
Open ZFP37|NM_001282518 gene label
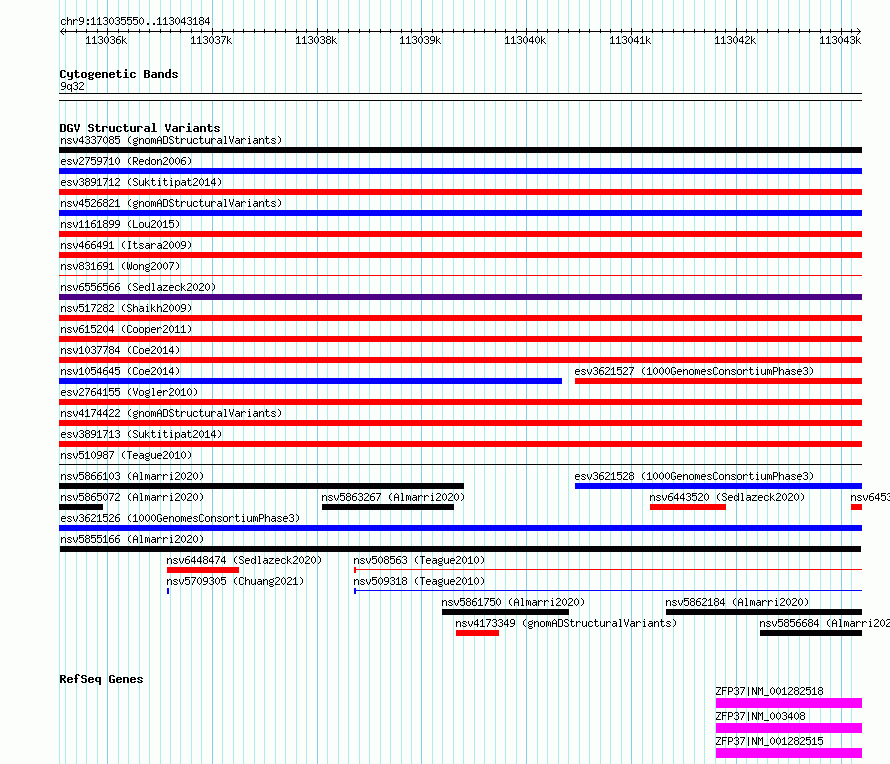tap(769, 691)
